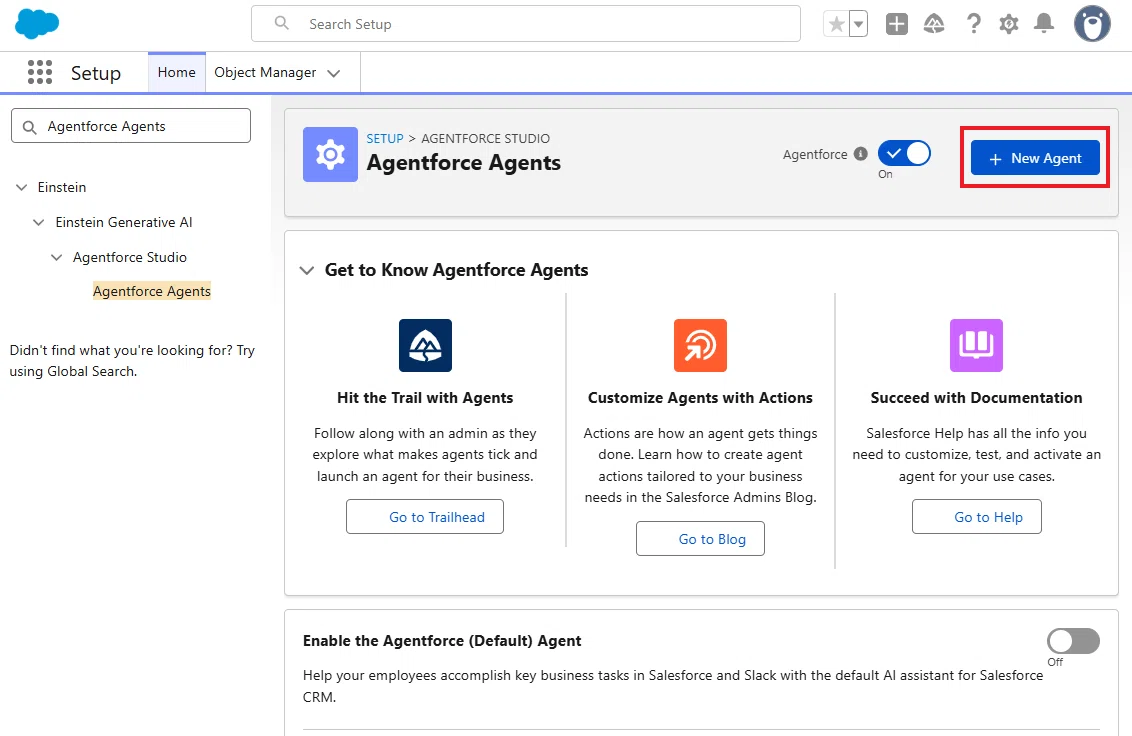The width and height of the screenshot is (1132, 736).
Task: Open the global actions plus icon
Action: [x=897, y=24]
